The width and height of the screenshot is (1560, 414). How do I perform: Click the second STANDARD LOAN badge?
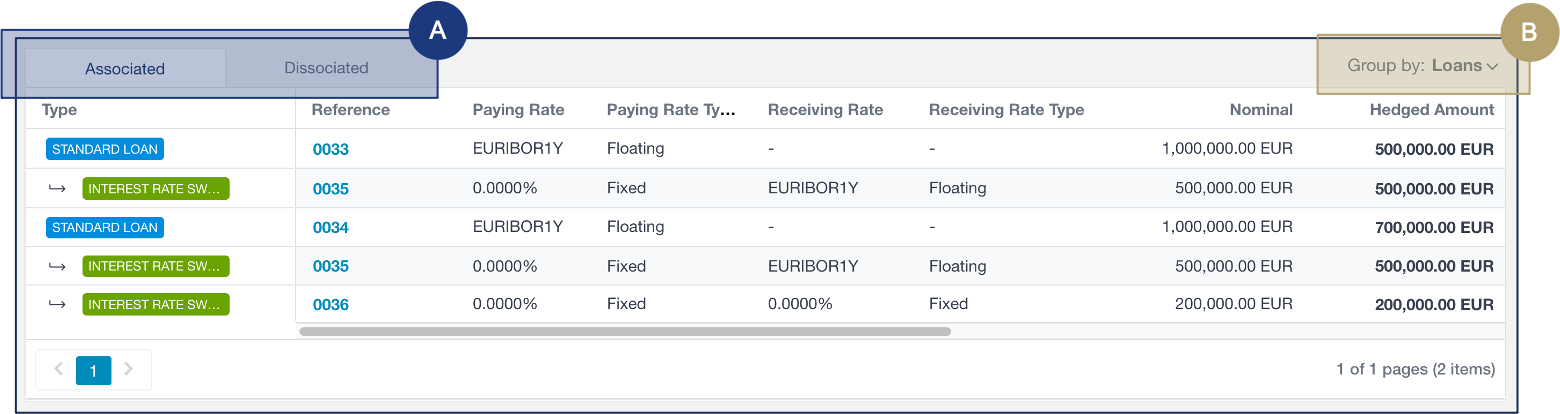pyautogui.click(x=105, y=228)
